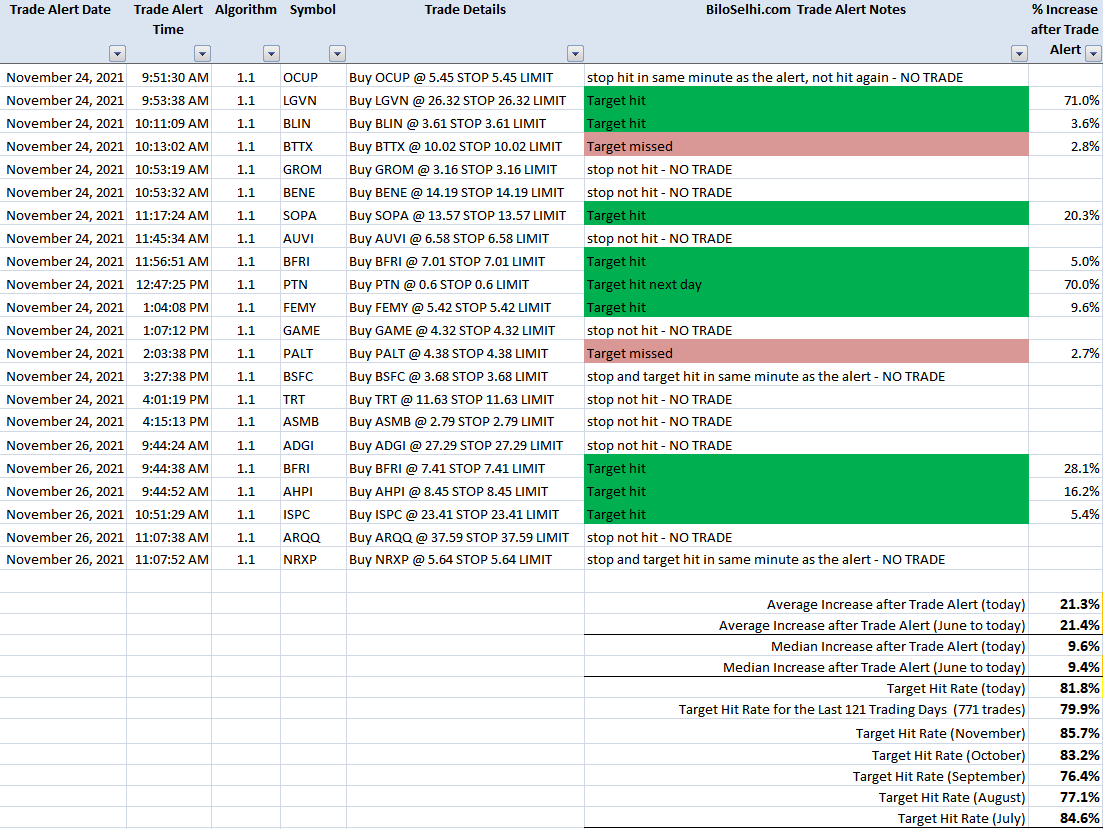
Task: Select the GROM symbol cell
Action: [x=313, y=170]
